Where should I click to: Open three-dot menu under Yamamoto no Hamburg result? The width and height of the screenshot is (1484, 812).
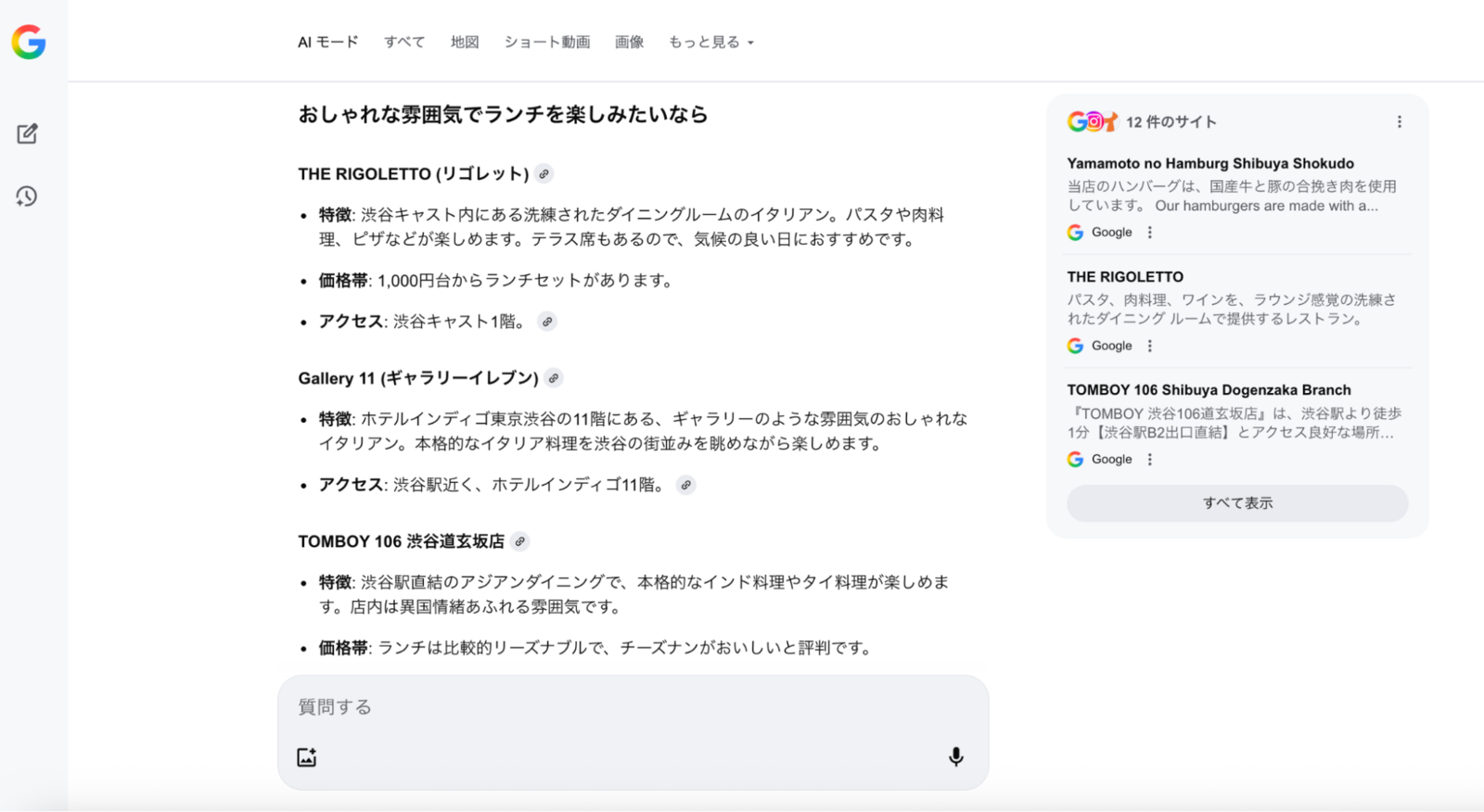(x=1150, y=233)
